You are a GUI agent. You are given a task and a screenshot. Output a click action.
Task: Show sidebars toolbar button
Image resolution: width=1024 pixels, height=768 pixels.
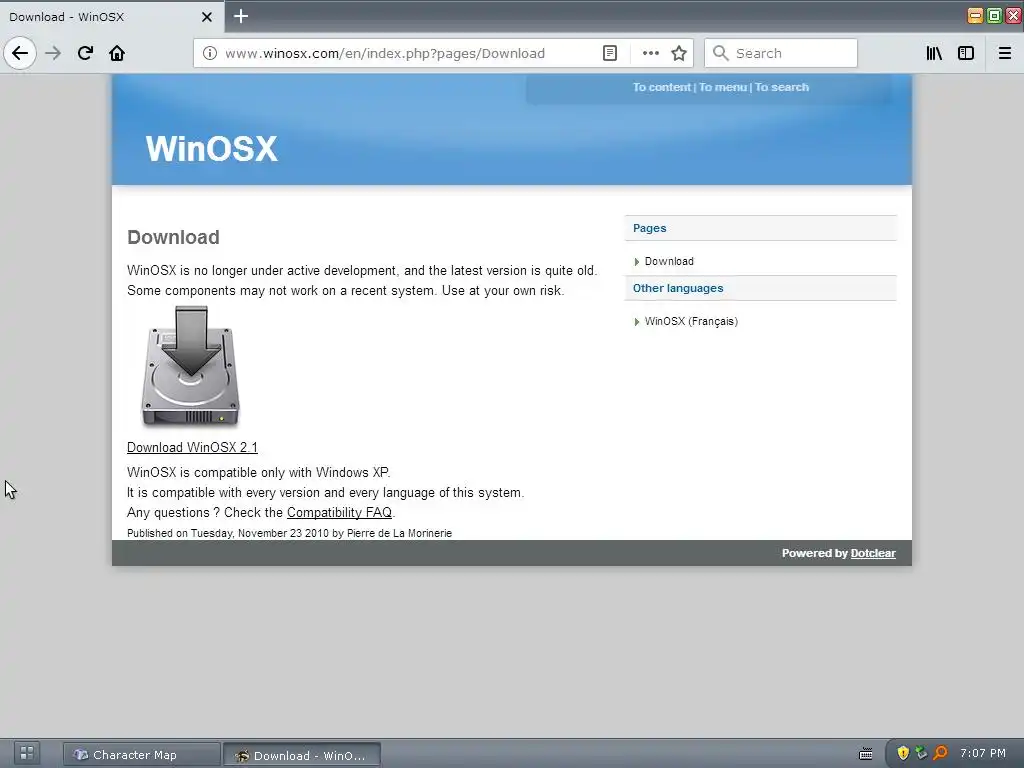pos(966,53)
